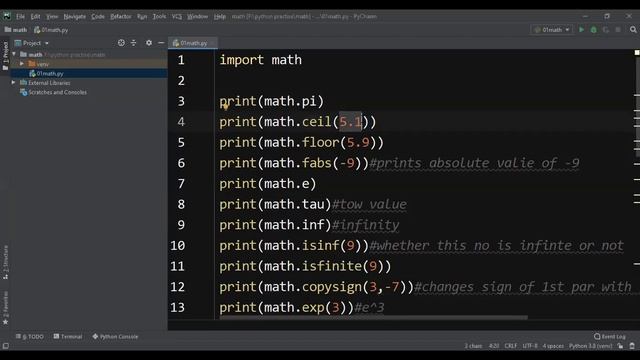Image resolution: width=640 pixels, height=360 pixels.
Task: Run the 01math configuration with the green play icon
Action: 581,30
